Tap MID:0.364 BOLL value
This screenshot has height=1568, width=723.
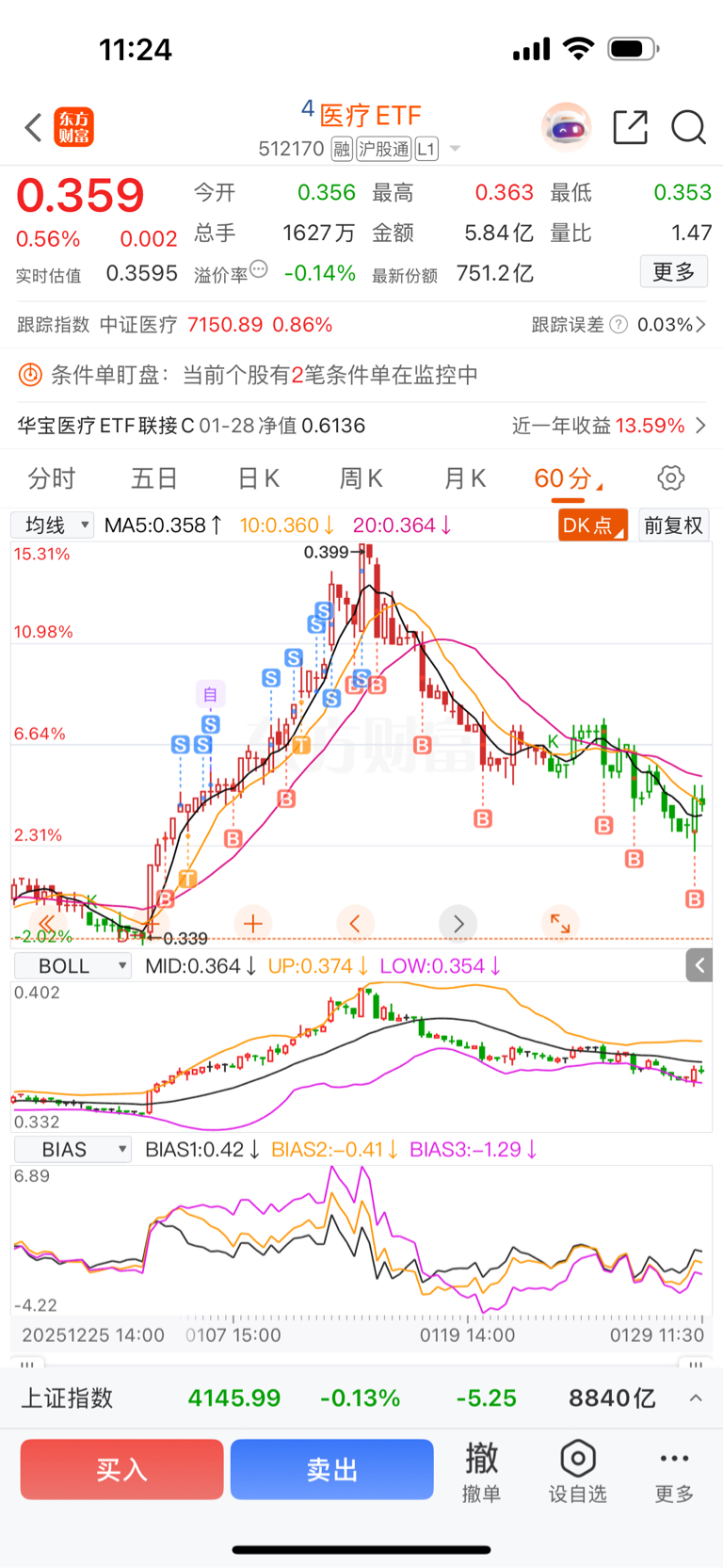201,966
